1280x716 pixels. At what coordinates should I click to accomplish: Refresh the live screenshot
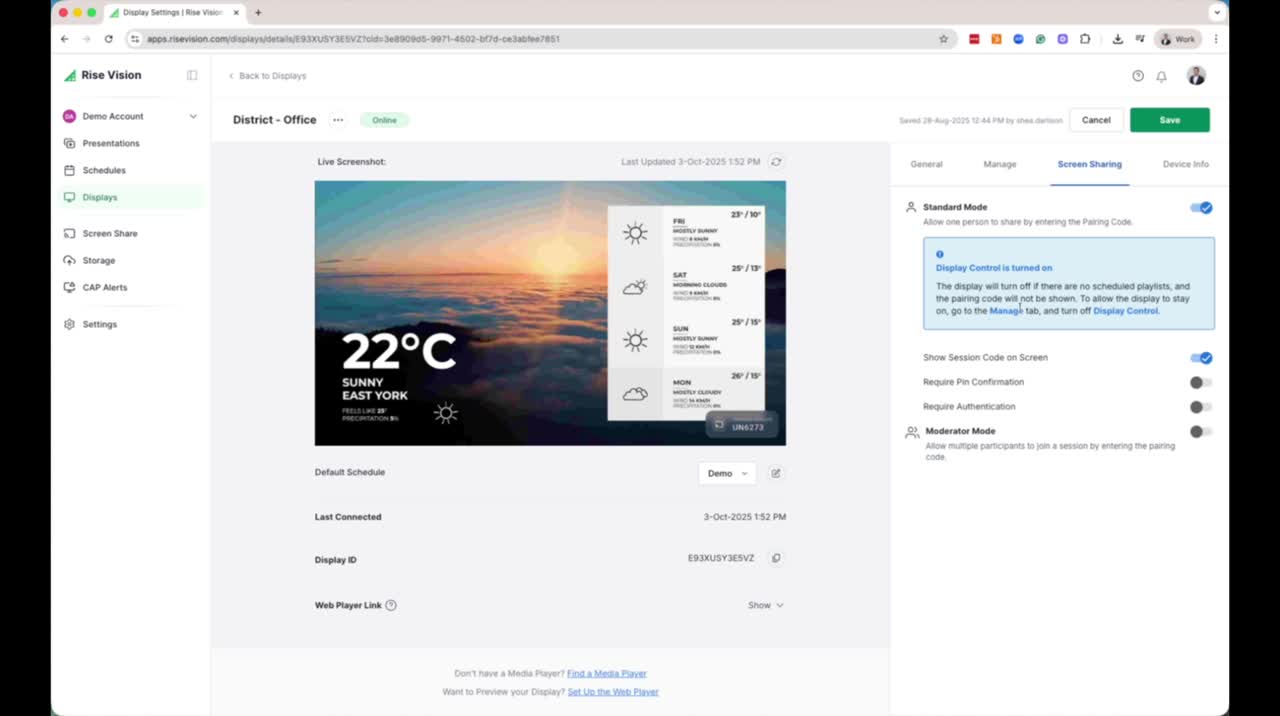tap(776, 161)
